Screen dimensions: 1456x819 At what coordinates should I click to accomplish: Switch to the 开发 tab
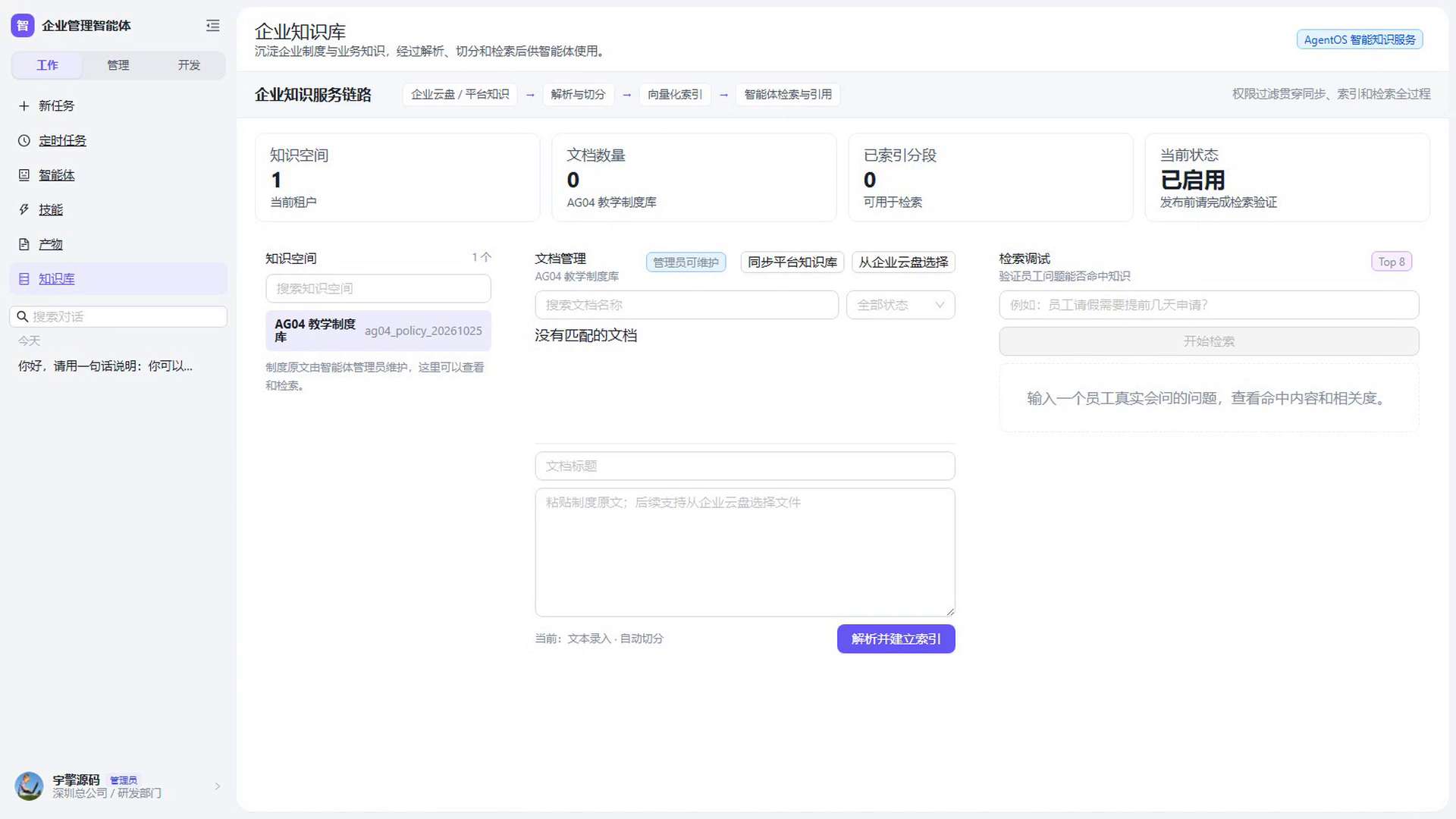pyautogui.click(x=189, y=65)
